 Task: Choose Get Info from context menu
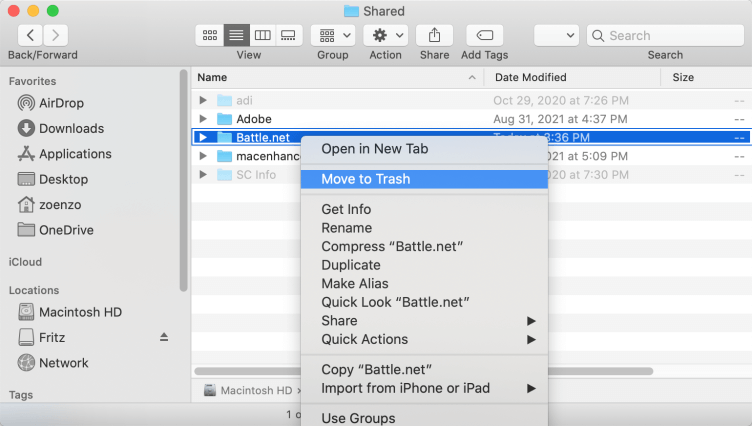coord(424,209)
